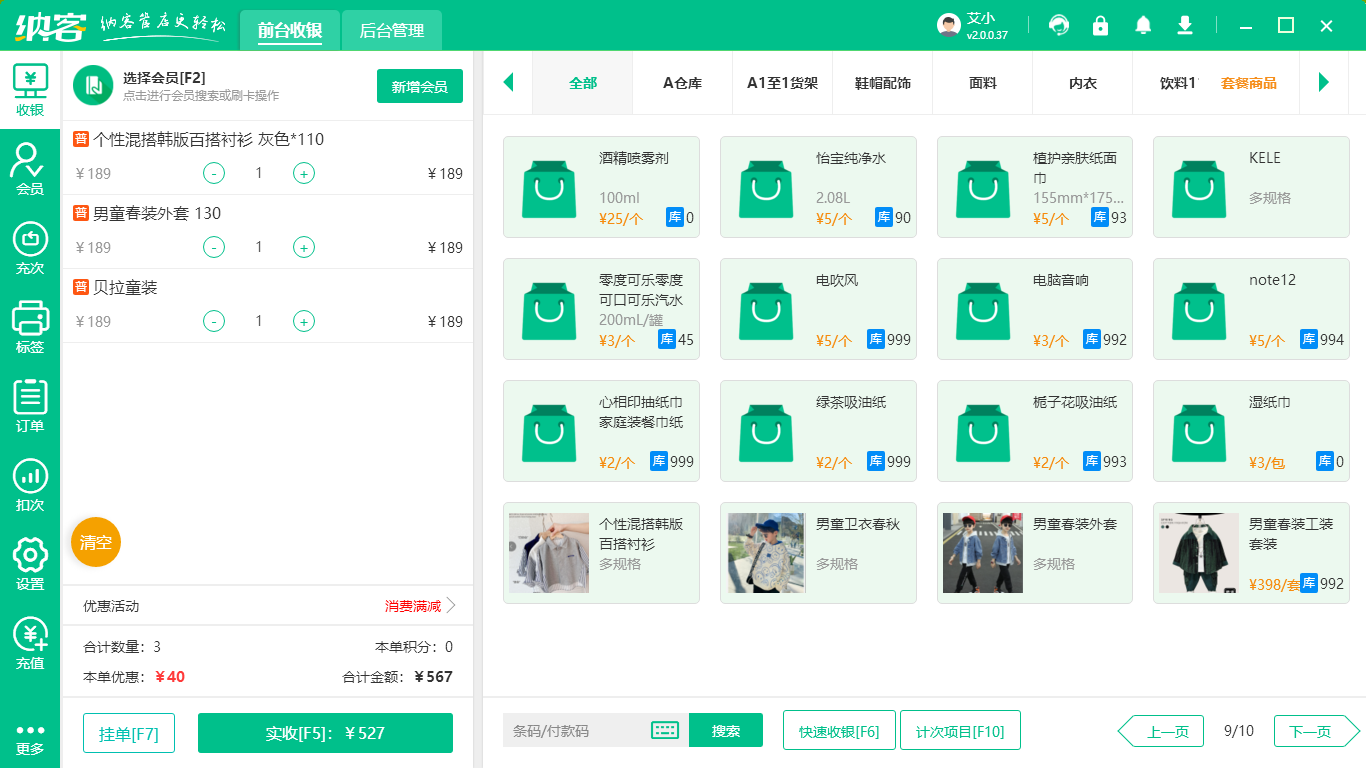Select the 男童春装工装套装 product thumbnail

[1200, 553]
